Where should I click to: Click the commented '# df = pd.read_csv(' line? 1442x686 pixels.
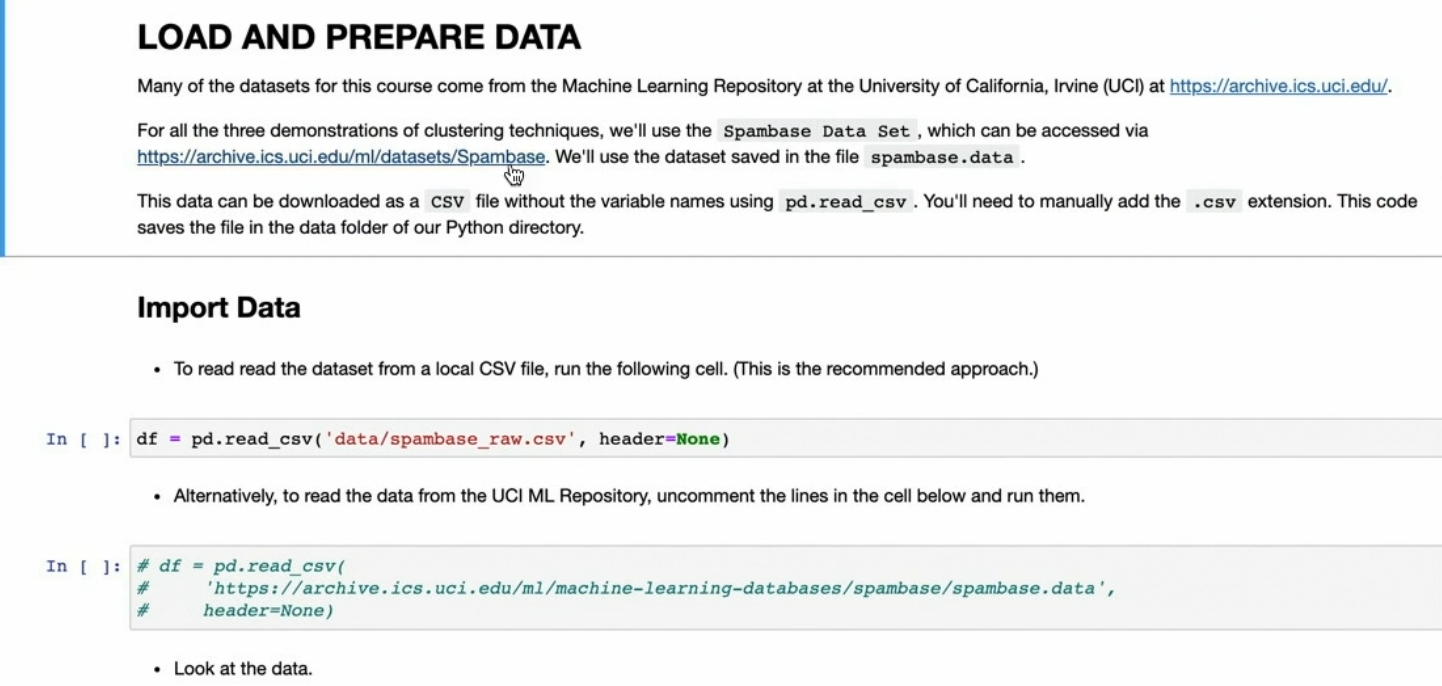240,566
